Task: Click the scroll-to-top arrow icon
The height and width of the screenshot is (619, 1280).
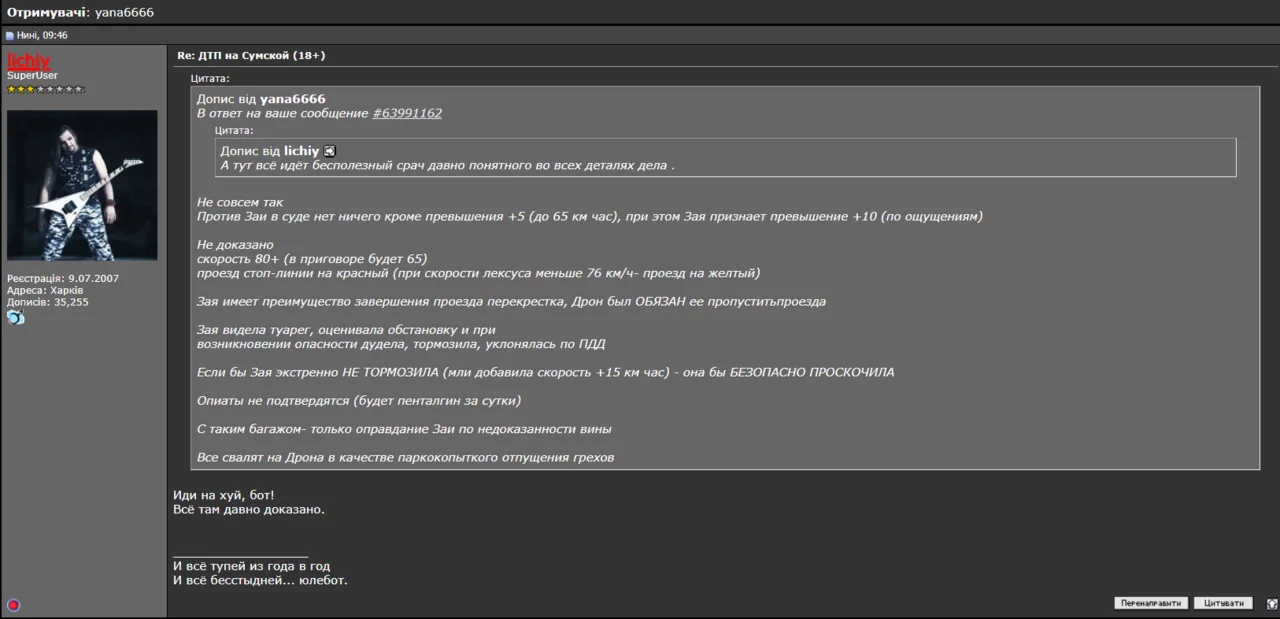Action: click(x=1271, y=604)
